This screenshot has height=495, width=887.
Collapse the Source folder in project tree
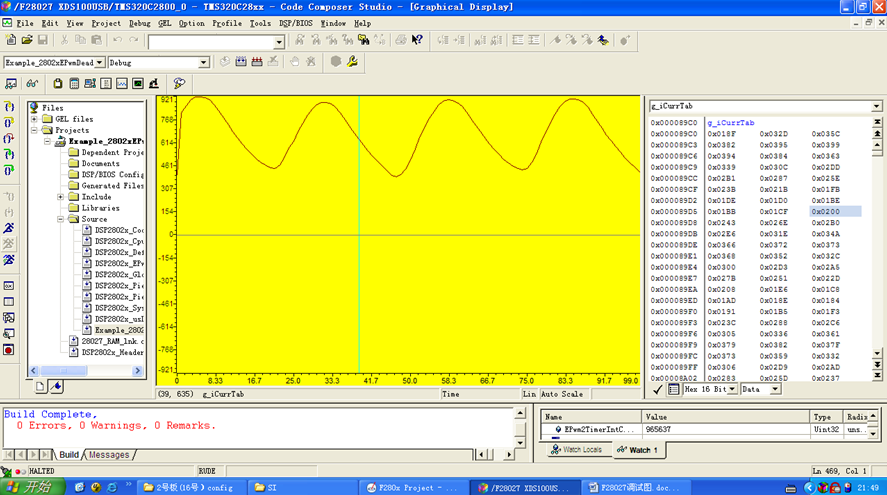pyautogui.click(x=60, y=219)
